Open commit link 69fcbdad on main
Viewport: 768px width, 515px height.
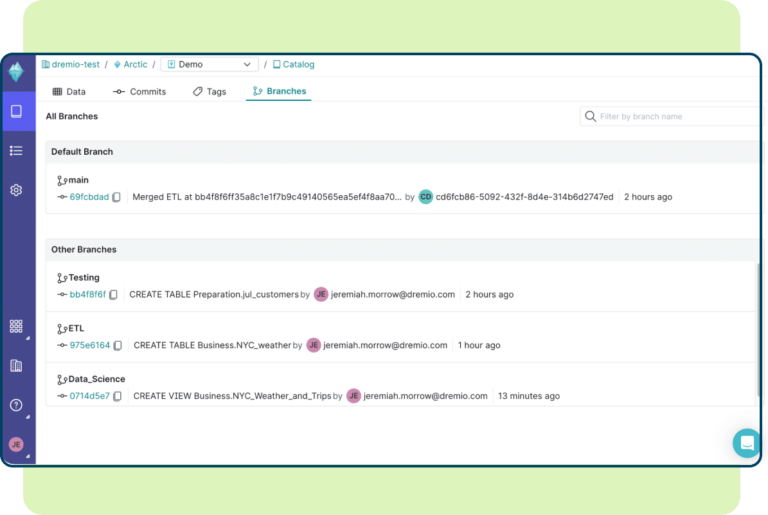click(89, 198)
